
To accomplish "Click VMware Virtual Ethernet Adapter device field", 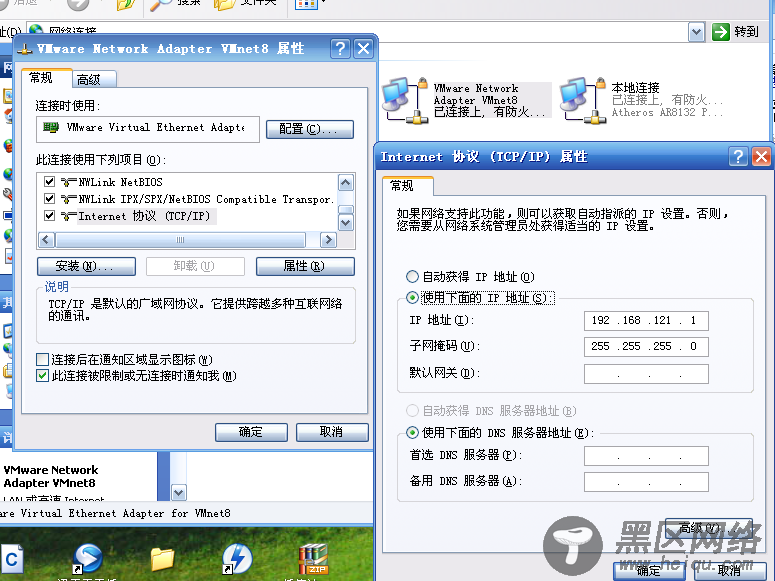I will click(148, 129).
